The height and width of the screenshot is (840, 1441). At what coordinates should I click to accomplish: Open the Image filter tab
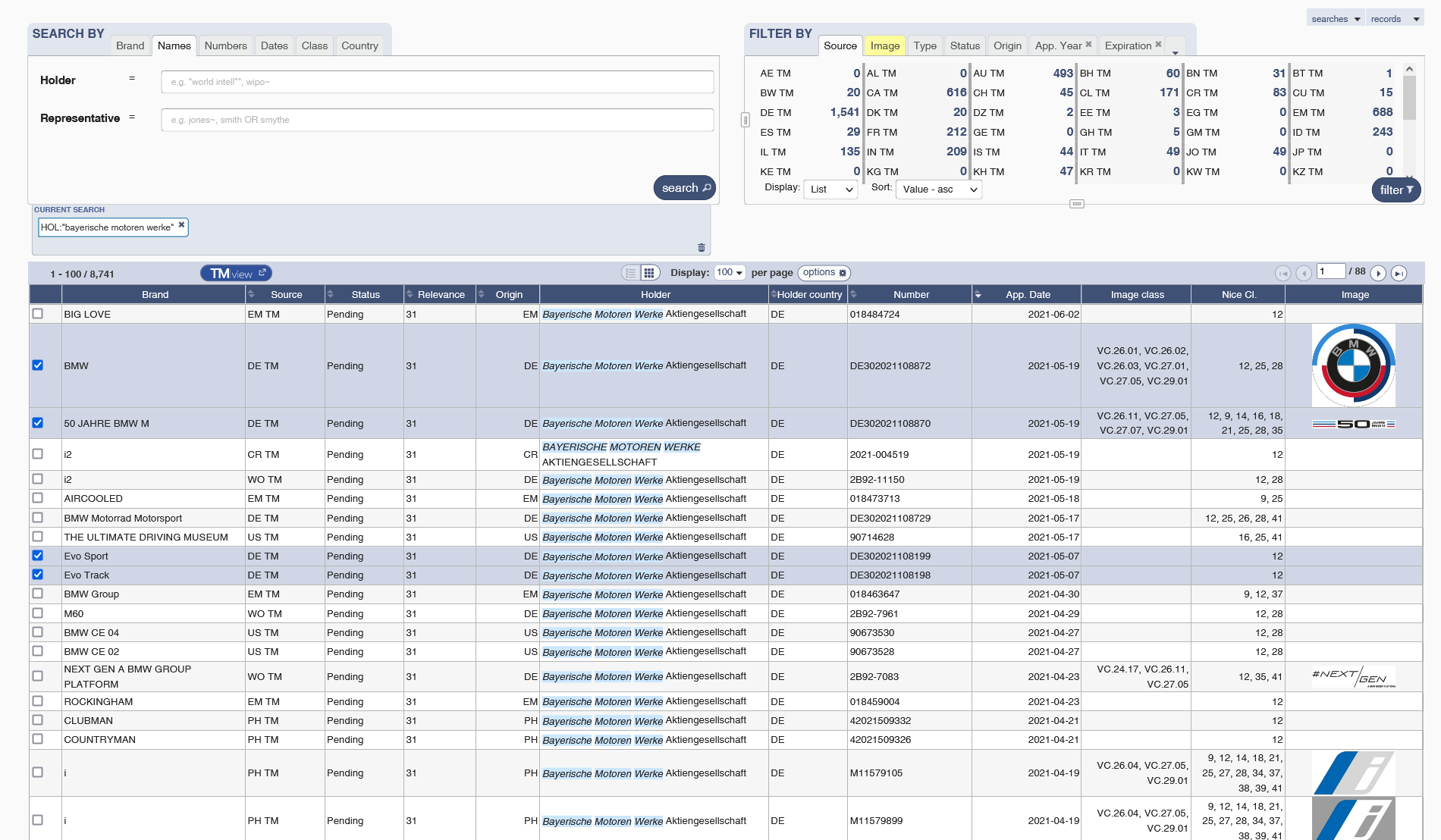point(885,45)
